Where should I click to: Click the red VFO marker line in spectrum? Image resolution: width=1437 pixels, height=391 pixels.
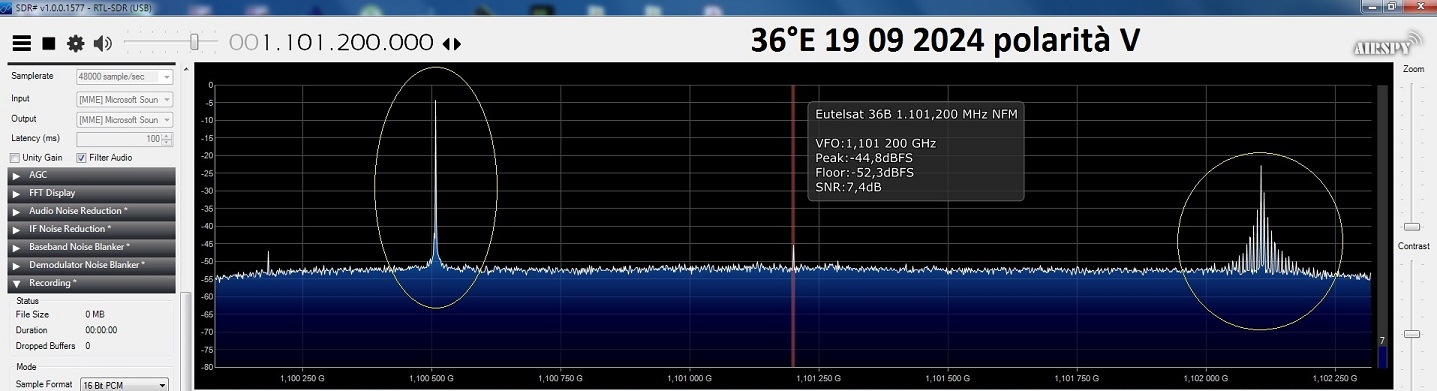point(793,225)
